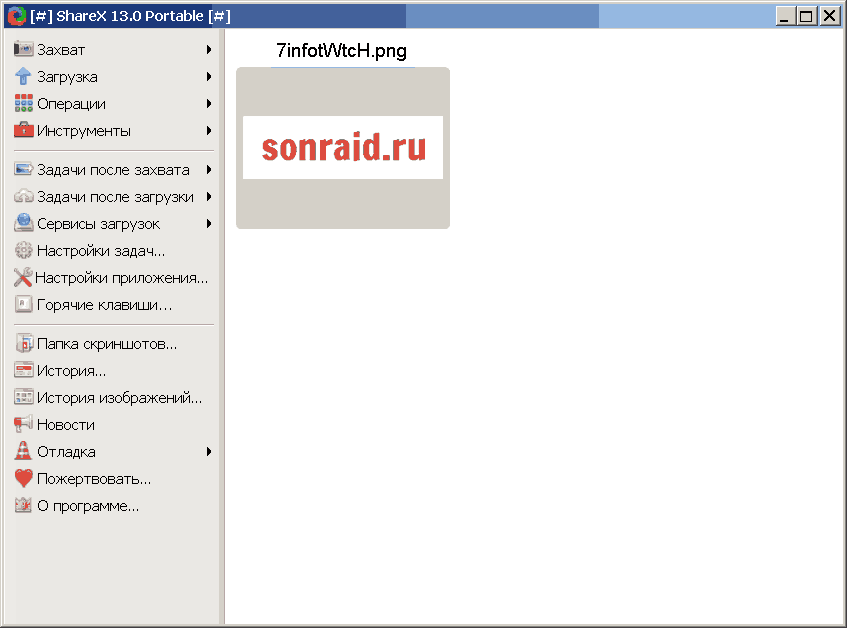This screenshot has height=628, width=847.
Task: Expand the Загрузка submenu arrow
Action: [209, 77]
